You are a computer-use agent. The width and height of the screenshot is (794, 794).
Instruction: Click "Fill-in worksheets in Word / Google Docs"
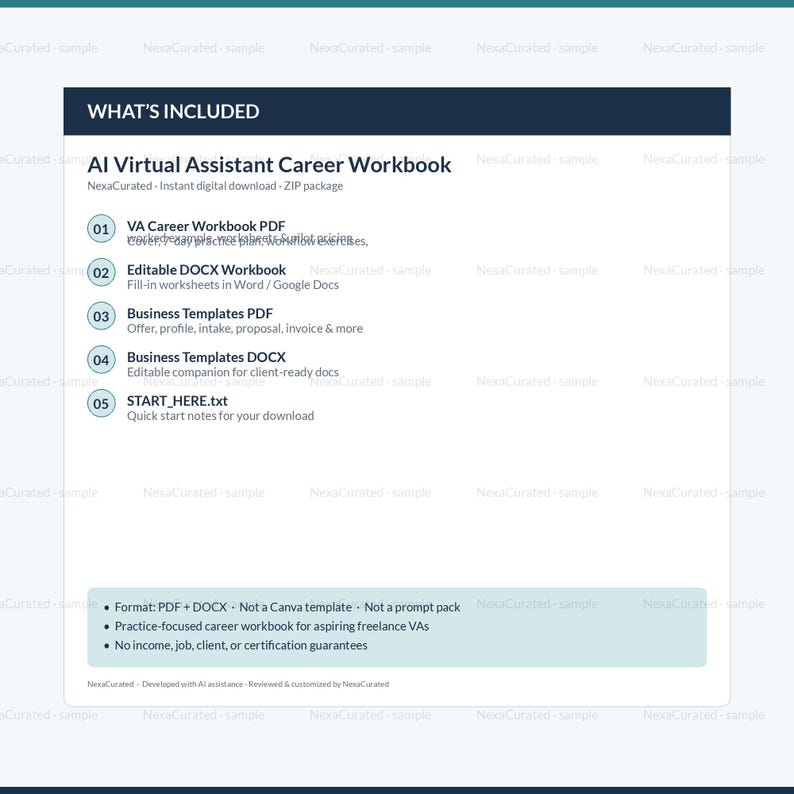(233, 285)
